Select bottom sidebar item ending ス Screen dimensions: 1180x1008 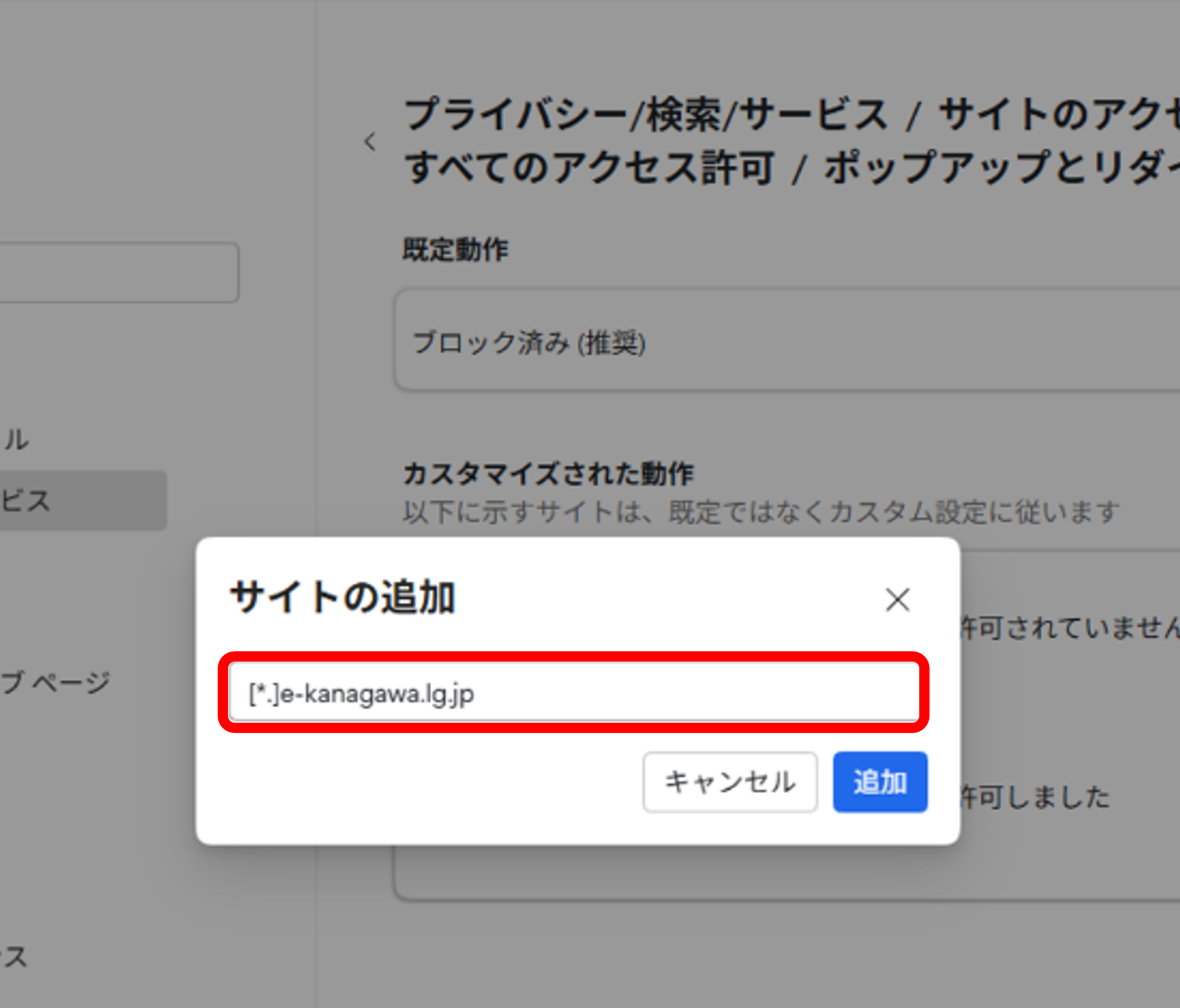14,957
